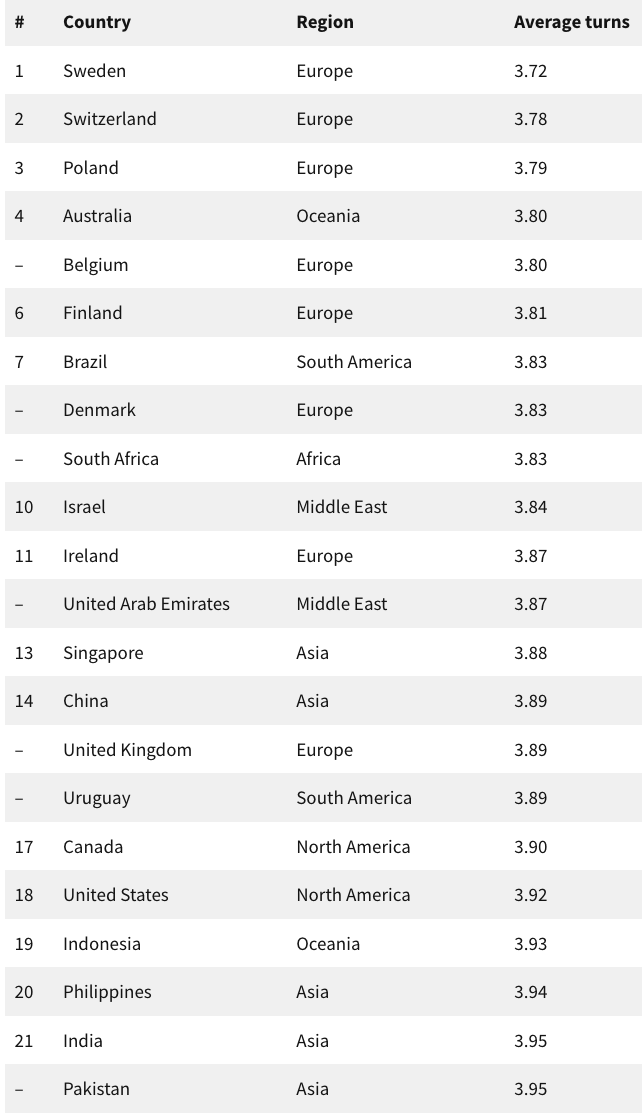Click the Canada row
The height and width of the screenshot is (1116, 642).
click(x=323, y=847)
